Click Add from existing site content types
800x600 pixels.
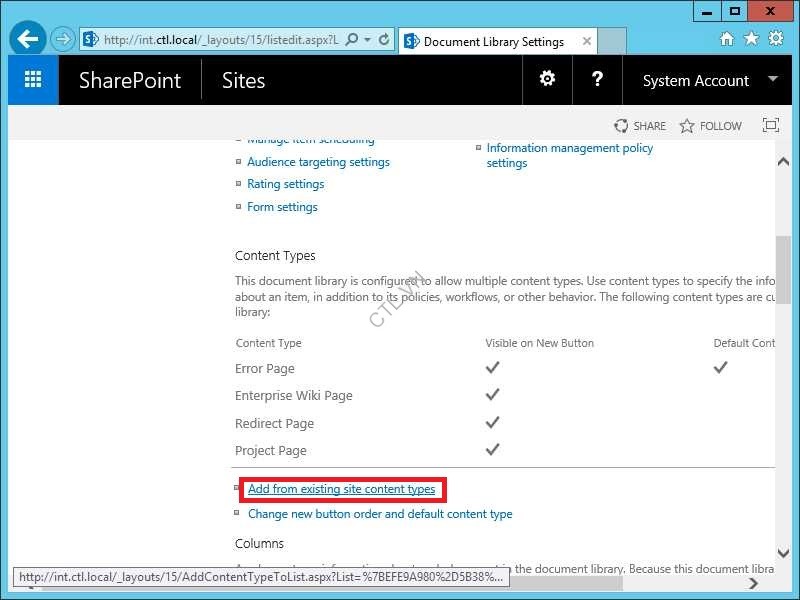pos(342,489)
